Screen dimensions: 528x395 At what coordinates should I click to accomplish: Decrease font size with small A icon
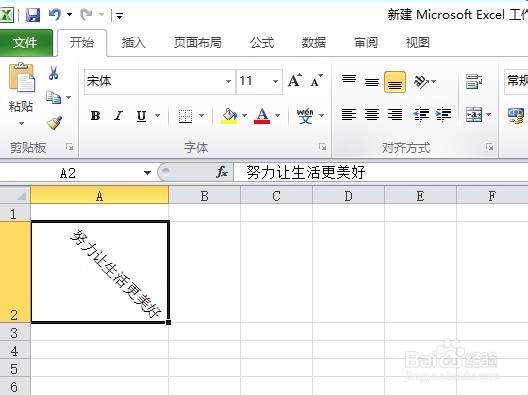point(316,81)
